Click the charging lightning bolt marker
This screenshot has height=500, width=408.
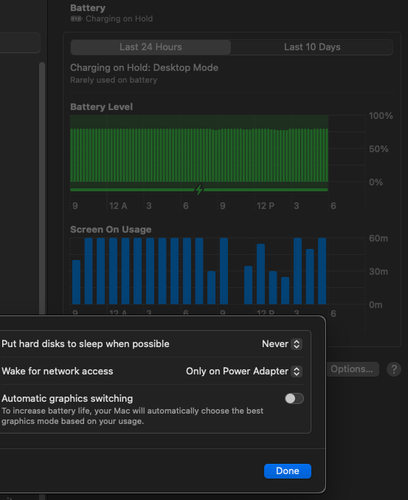(x=199, y=189)
